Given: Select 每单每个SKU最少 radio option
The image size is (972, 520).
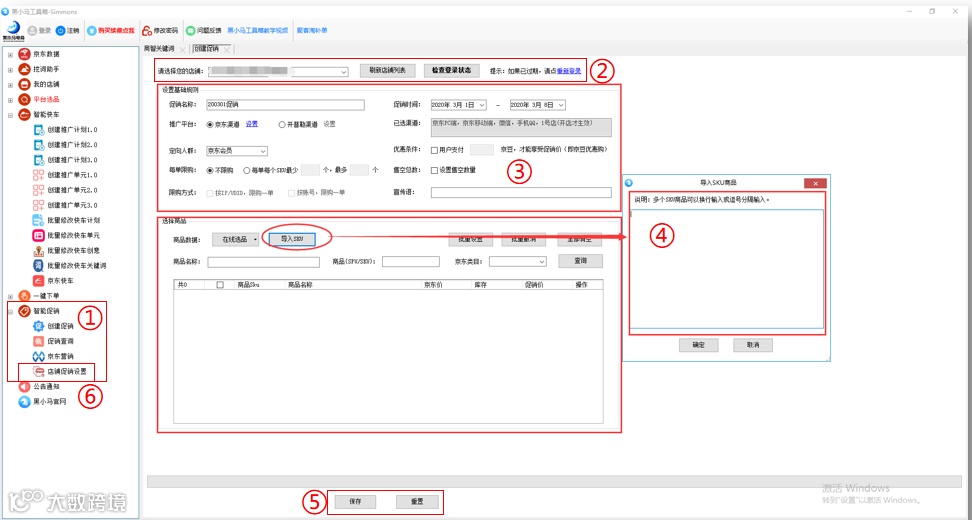Looking at the screenshot, I should tap(247, 170).
